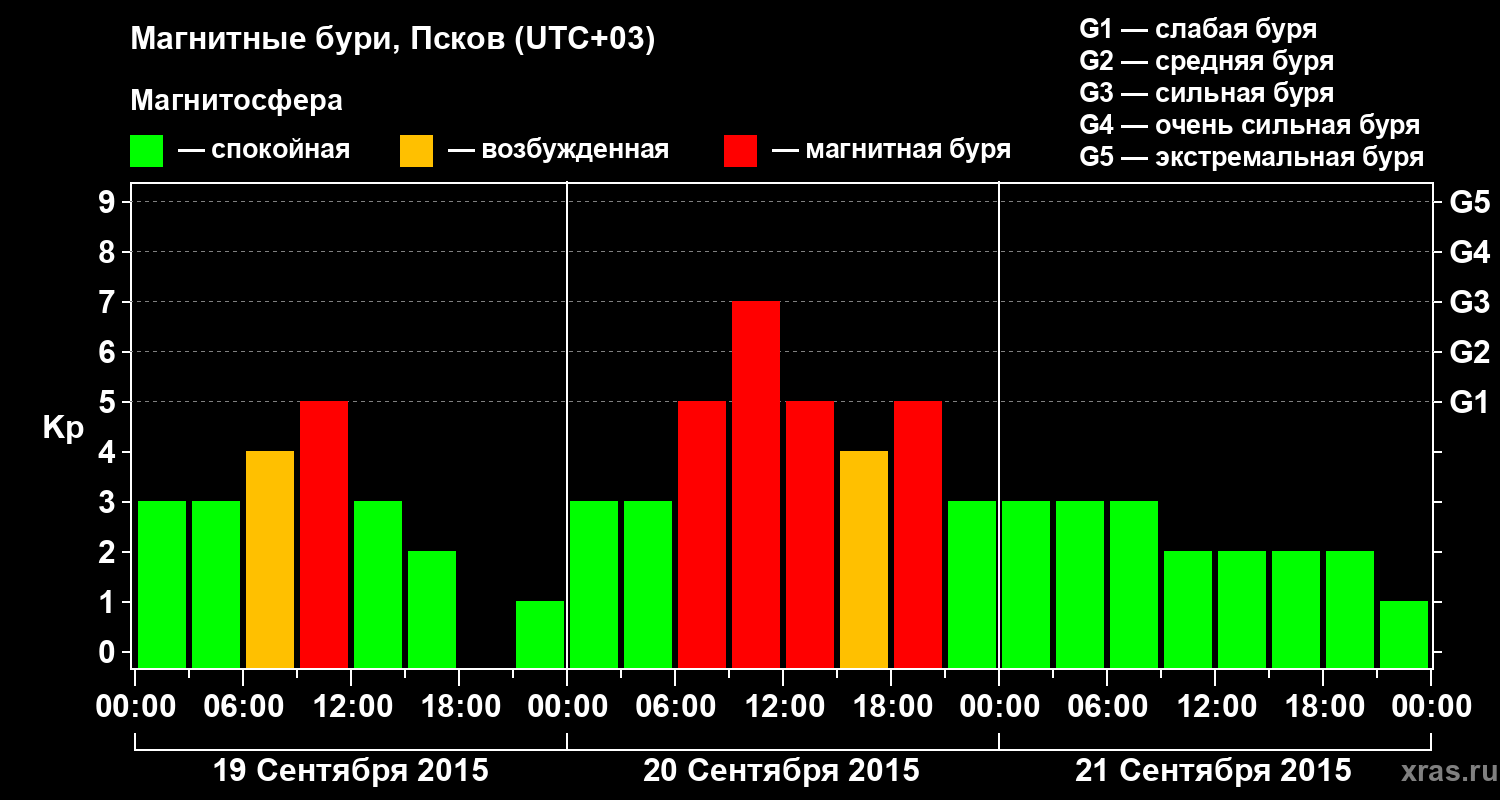Image resolution: width=1500 pixels, height=800 pixels.
Task: Click the 'G1' tick label on the right-hand axis
Action: 1469,402
